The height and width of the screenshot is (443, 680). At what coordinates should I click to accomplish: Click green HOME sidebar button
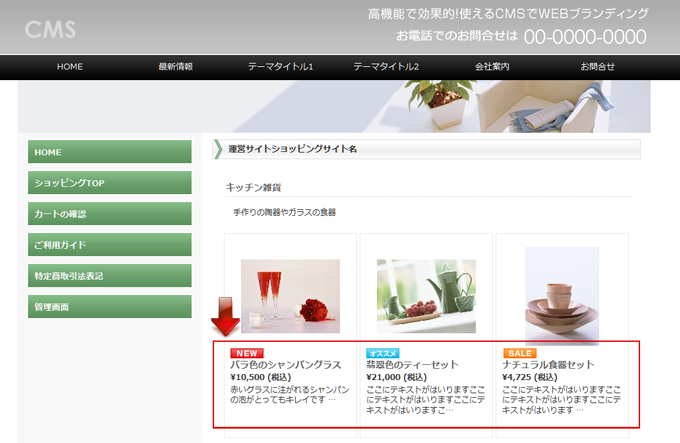pos(110,152)
